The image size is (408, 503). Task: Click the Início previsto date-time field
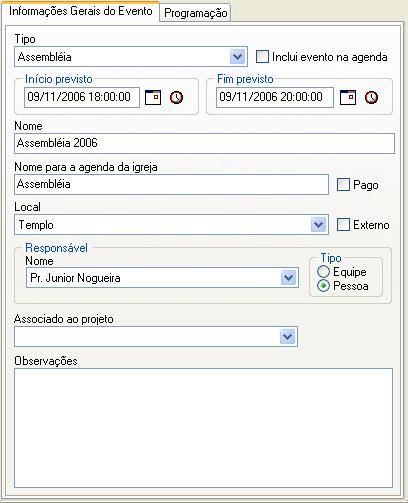(82, 97)
